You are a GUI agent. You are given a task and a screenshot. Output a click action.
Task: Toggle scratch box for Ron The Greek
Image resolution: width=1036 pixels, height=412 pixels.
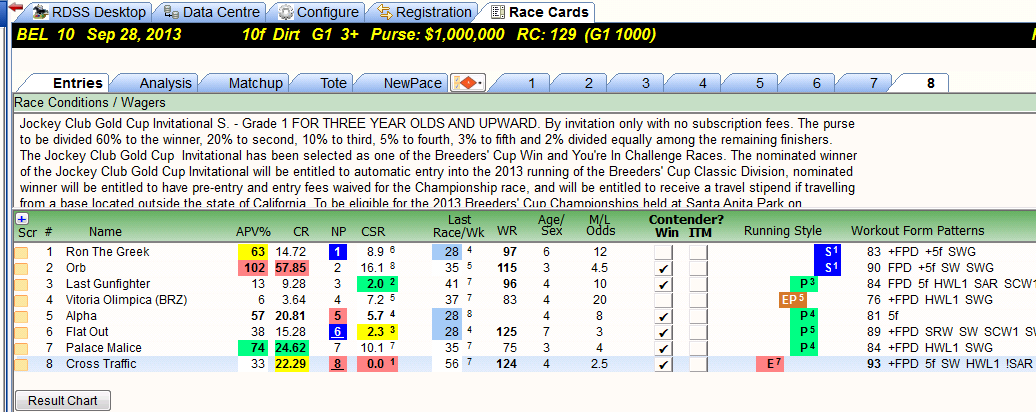click(22, 252)
